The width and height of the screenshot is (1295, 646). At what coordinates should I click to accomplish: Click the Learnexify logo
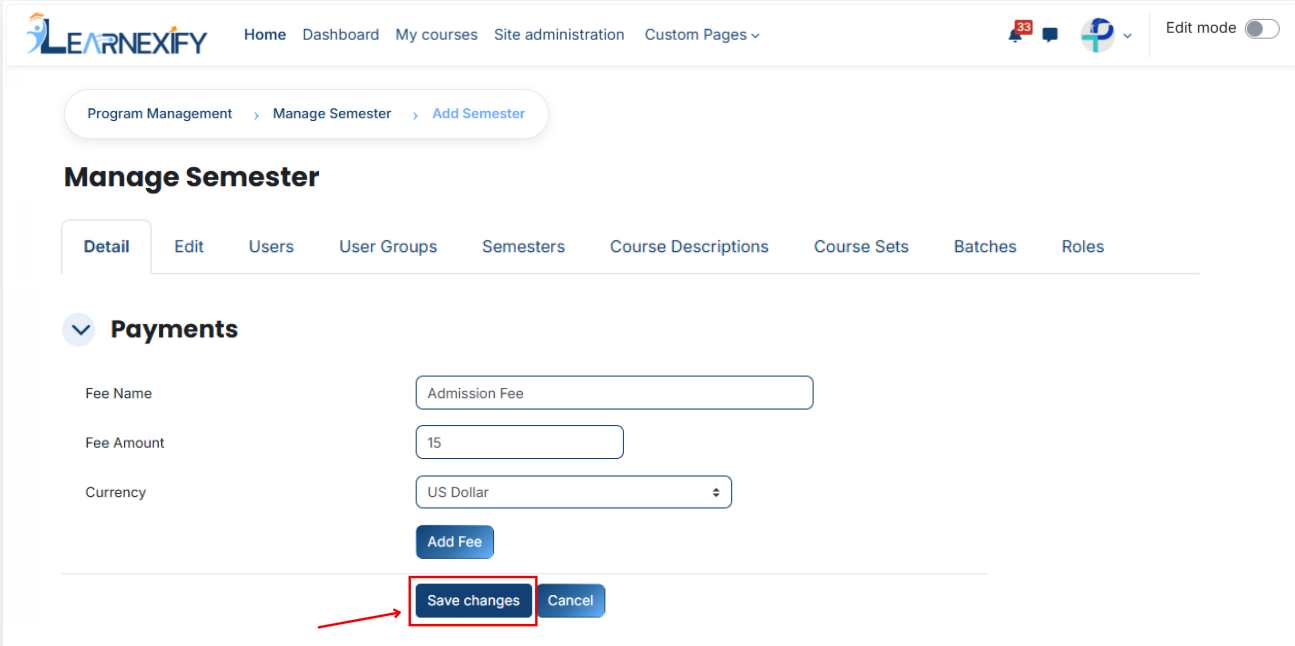tap(117, 35)
